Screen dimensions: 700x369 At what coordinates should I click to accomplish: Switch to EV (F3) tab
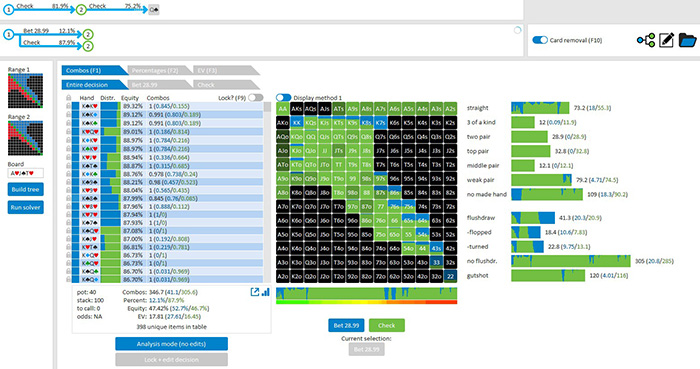coord(225,70)
